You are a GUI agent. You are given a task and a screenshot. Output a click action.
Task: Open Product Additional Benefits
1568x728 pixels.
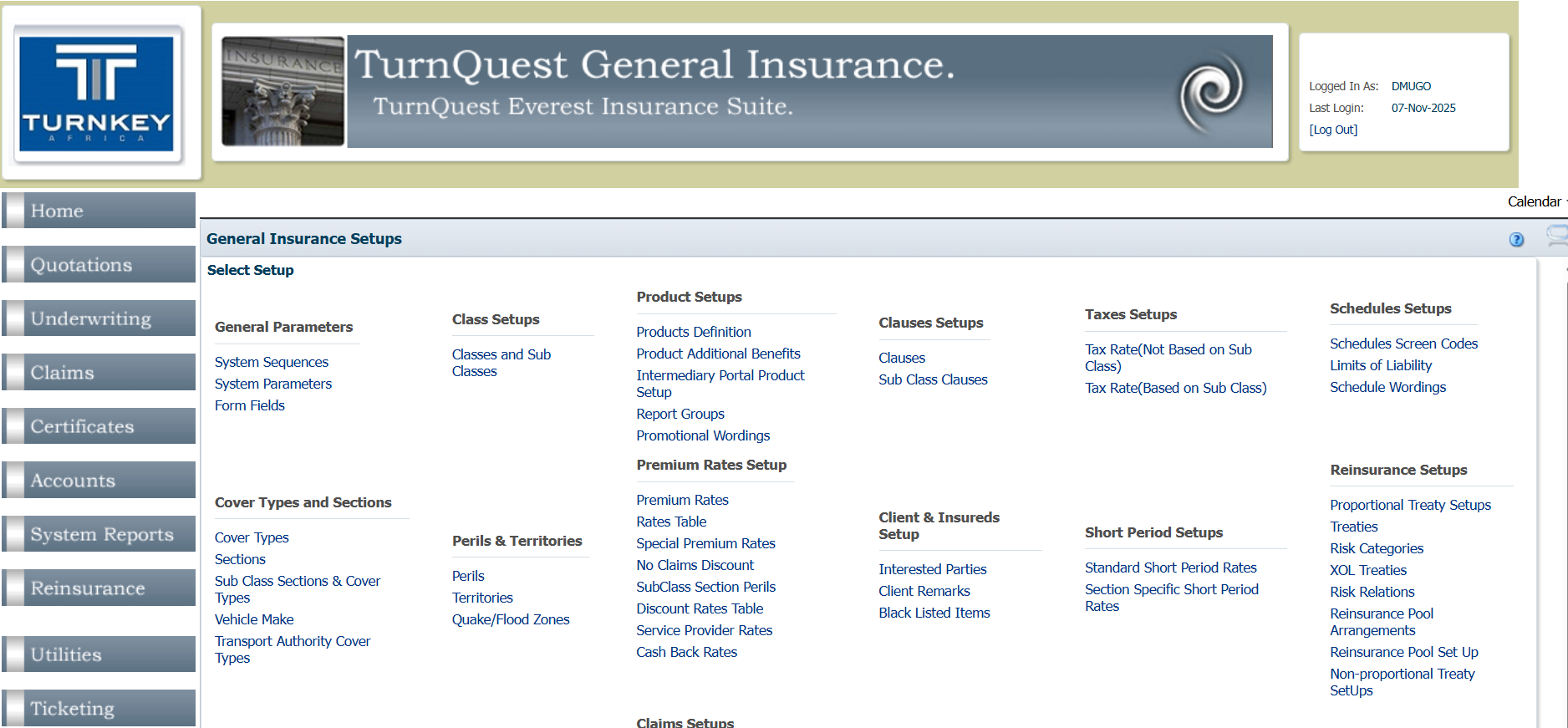coord(718,354)
